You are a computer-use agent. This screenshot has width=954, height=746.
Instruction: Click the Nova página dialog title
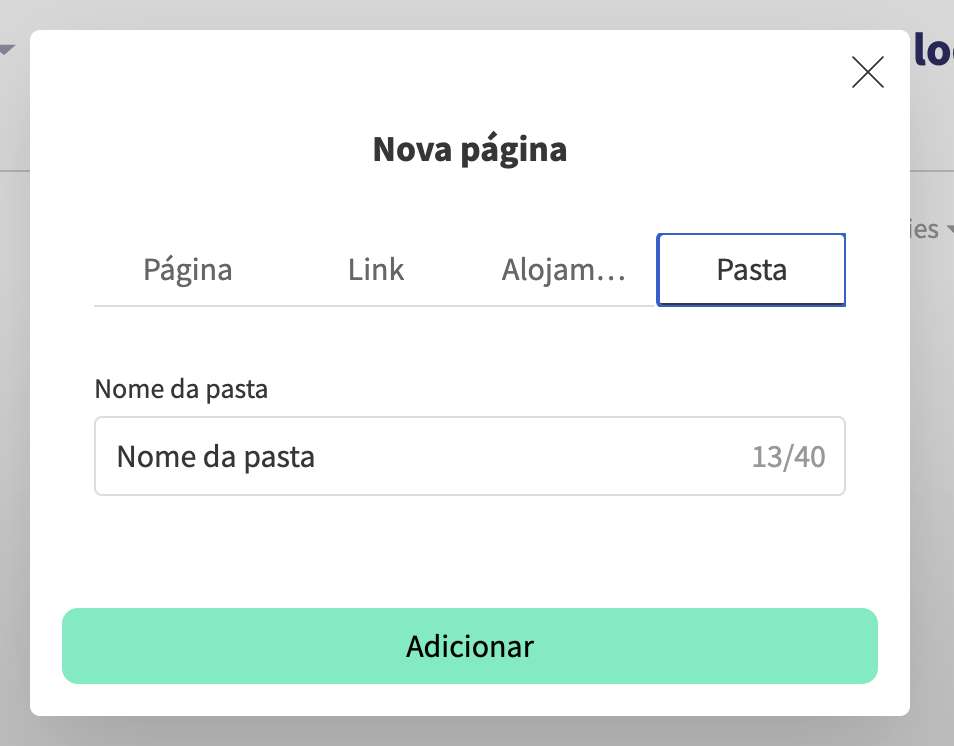coord(469,148)
